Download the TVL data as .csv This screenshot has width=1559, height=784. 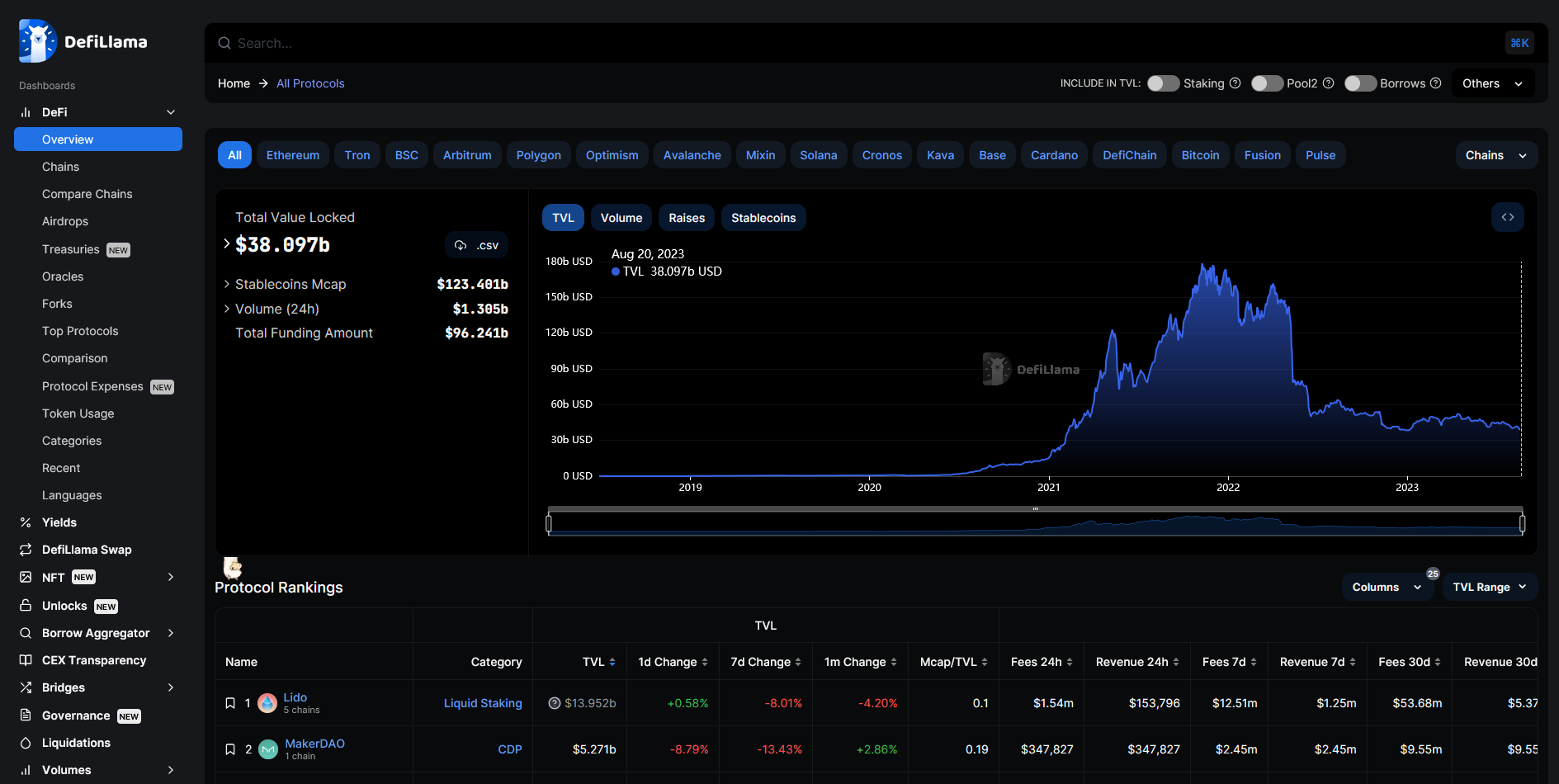[x=476, y=245]
